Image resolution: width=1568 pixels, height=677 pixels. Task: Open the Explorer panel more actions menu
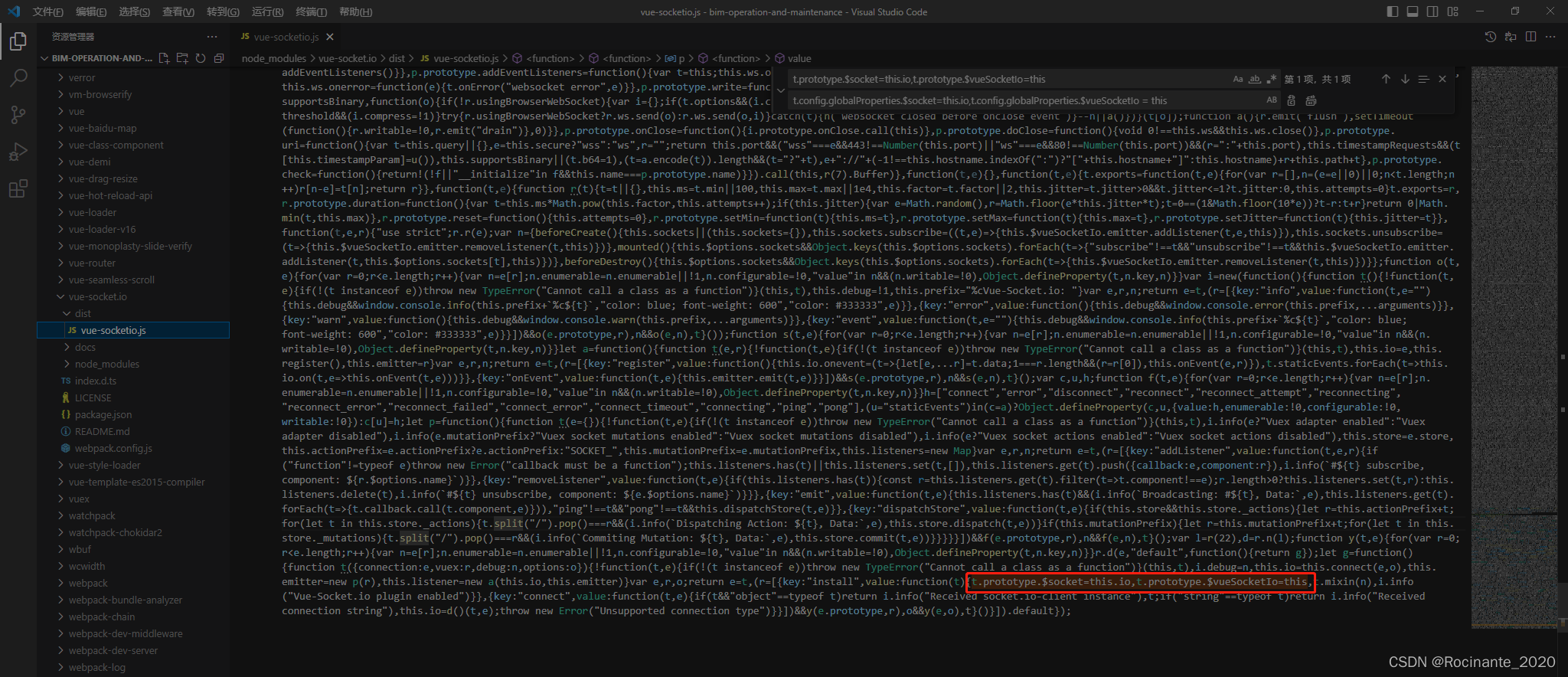coord(212,37)
